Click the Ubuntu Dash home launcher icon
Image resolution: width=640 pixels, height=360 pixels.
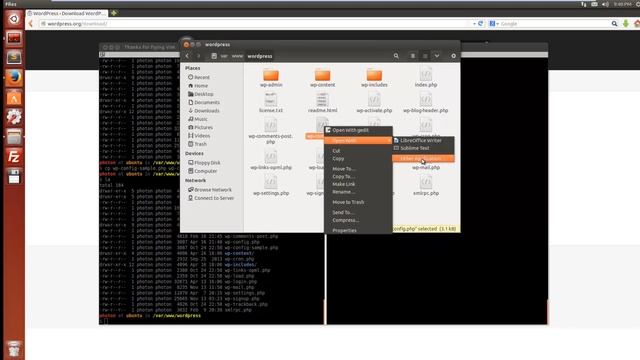[x=14, y=19]
